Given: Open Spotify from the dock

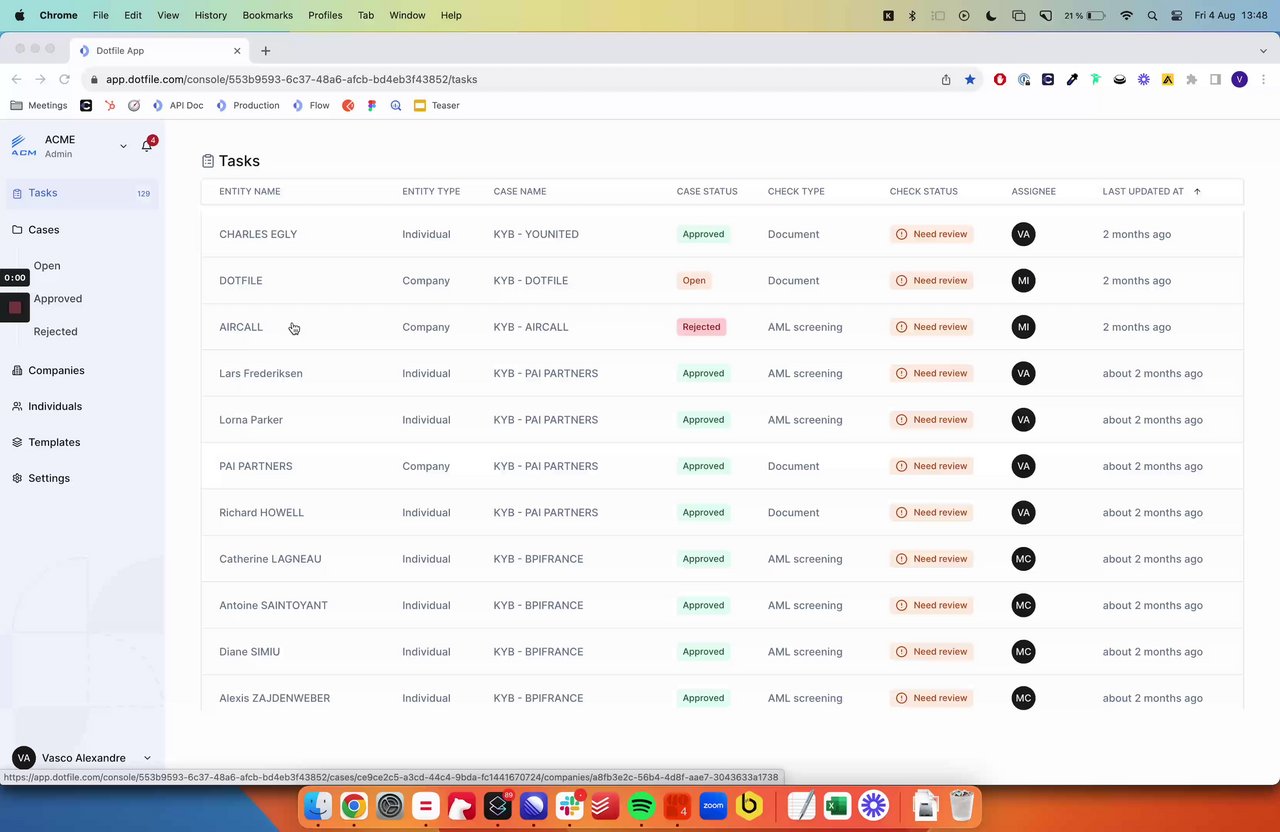Looking at the screenshot, I should point(642,805).
